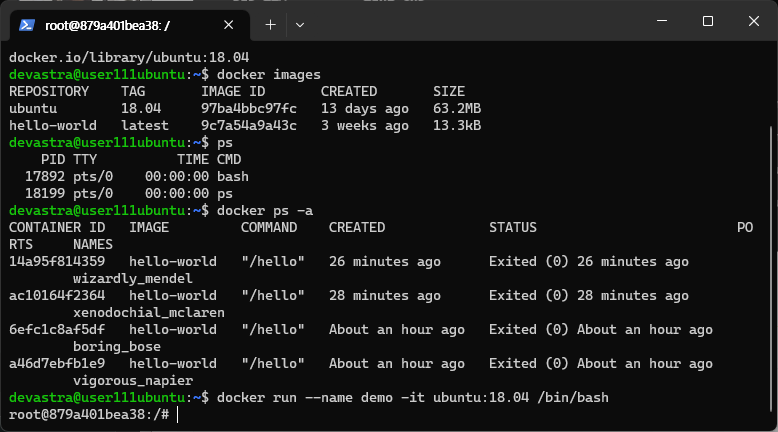
Task: Click the root@879a401bea38:/# prompt line
Action: pyautogui.click(x=89, y=415)
